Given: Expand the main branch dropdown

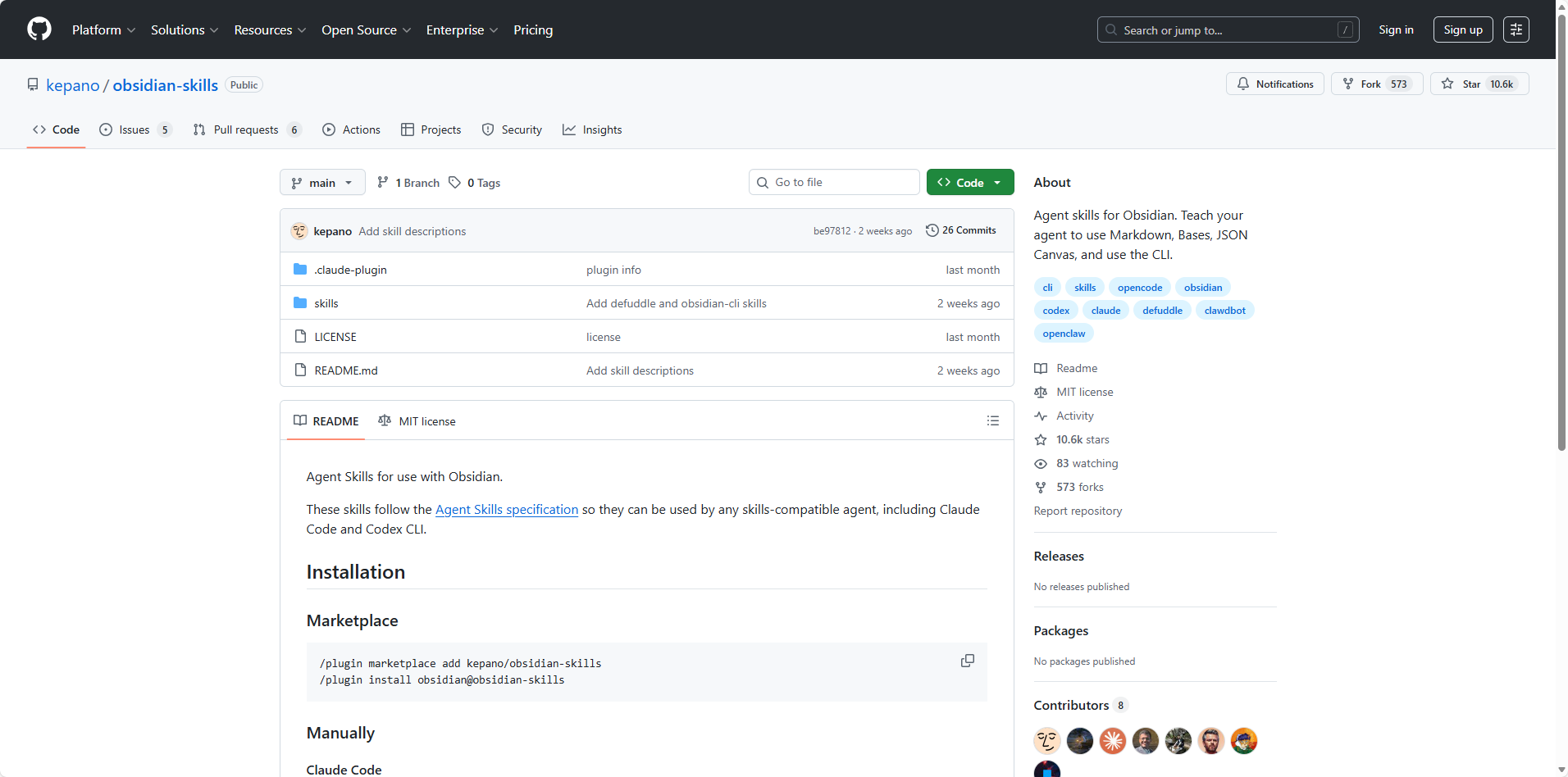Looking at the screenshot, I should tap(322, 183).
